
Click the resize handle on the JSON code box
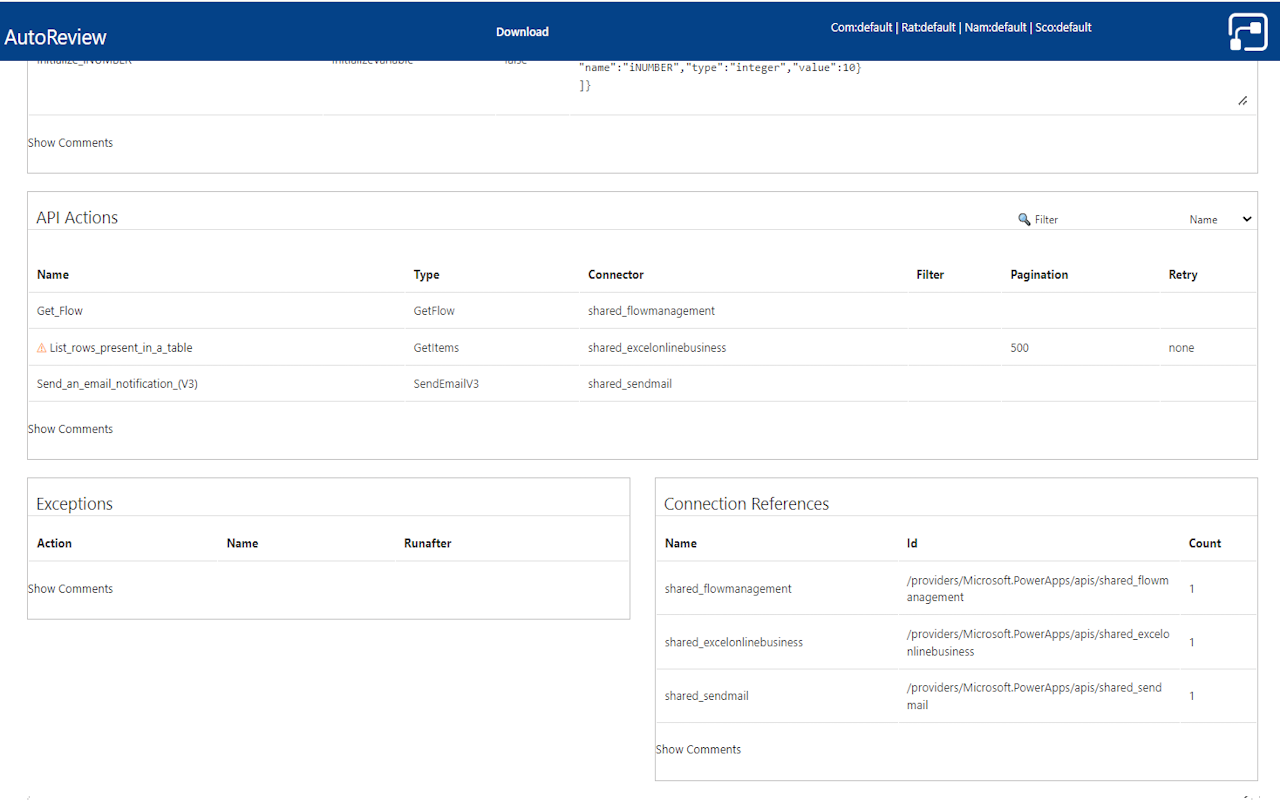[1243, 100]
